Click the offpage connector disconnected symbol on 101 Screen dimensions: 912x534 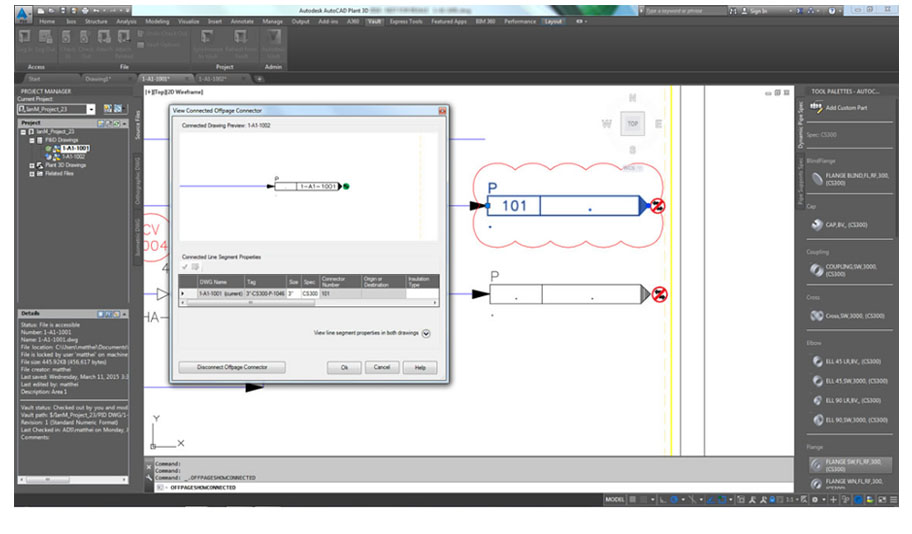tap(657, 205)
